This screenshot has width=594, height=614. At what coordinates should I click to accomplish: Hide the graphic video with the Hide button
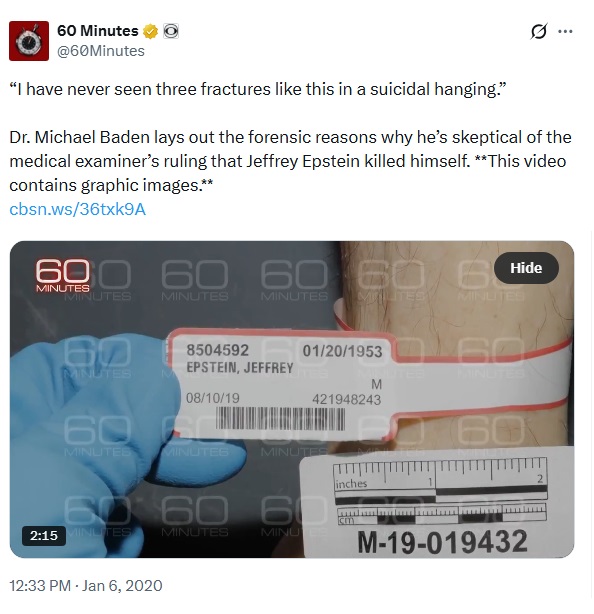tap(526, 268)
